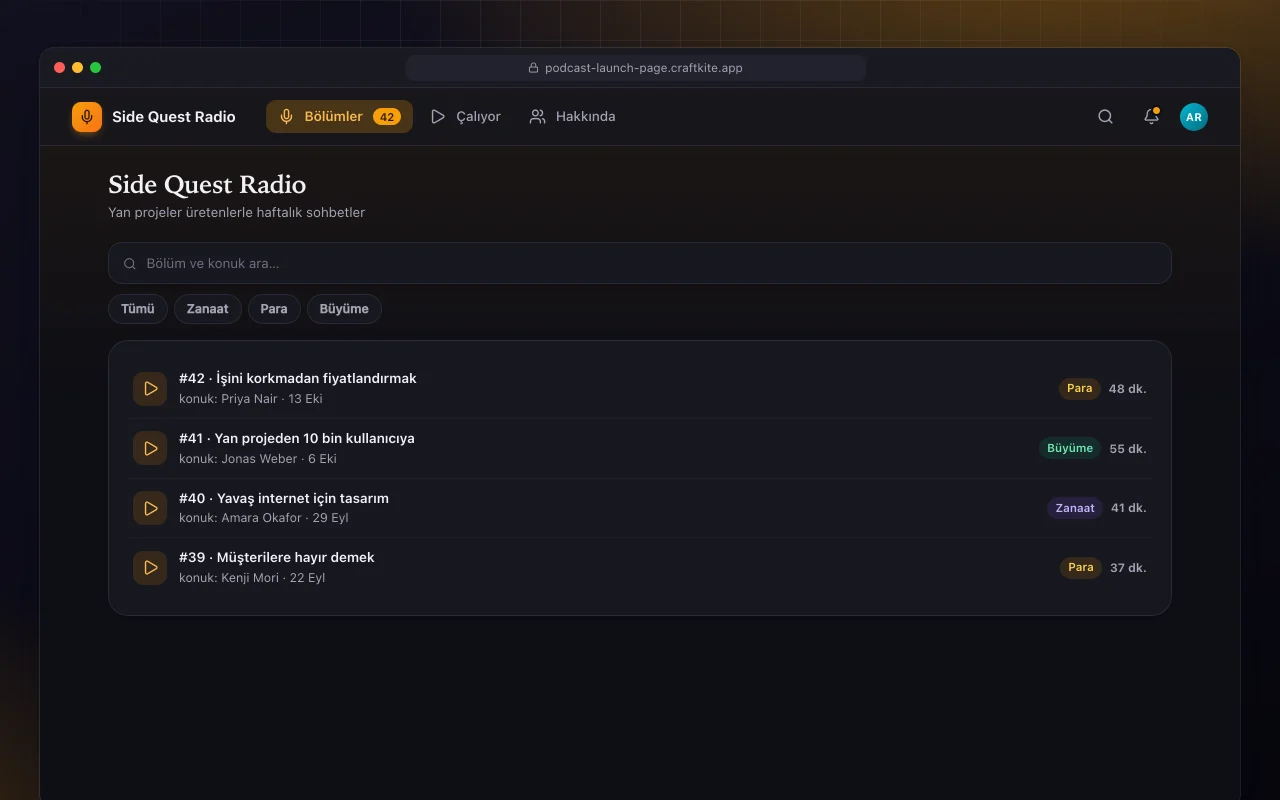Viewport: 1280px width, 800px height.
Task: Click the Side Quest Radio page heading
Action: [x=207, y=185]
